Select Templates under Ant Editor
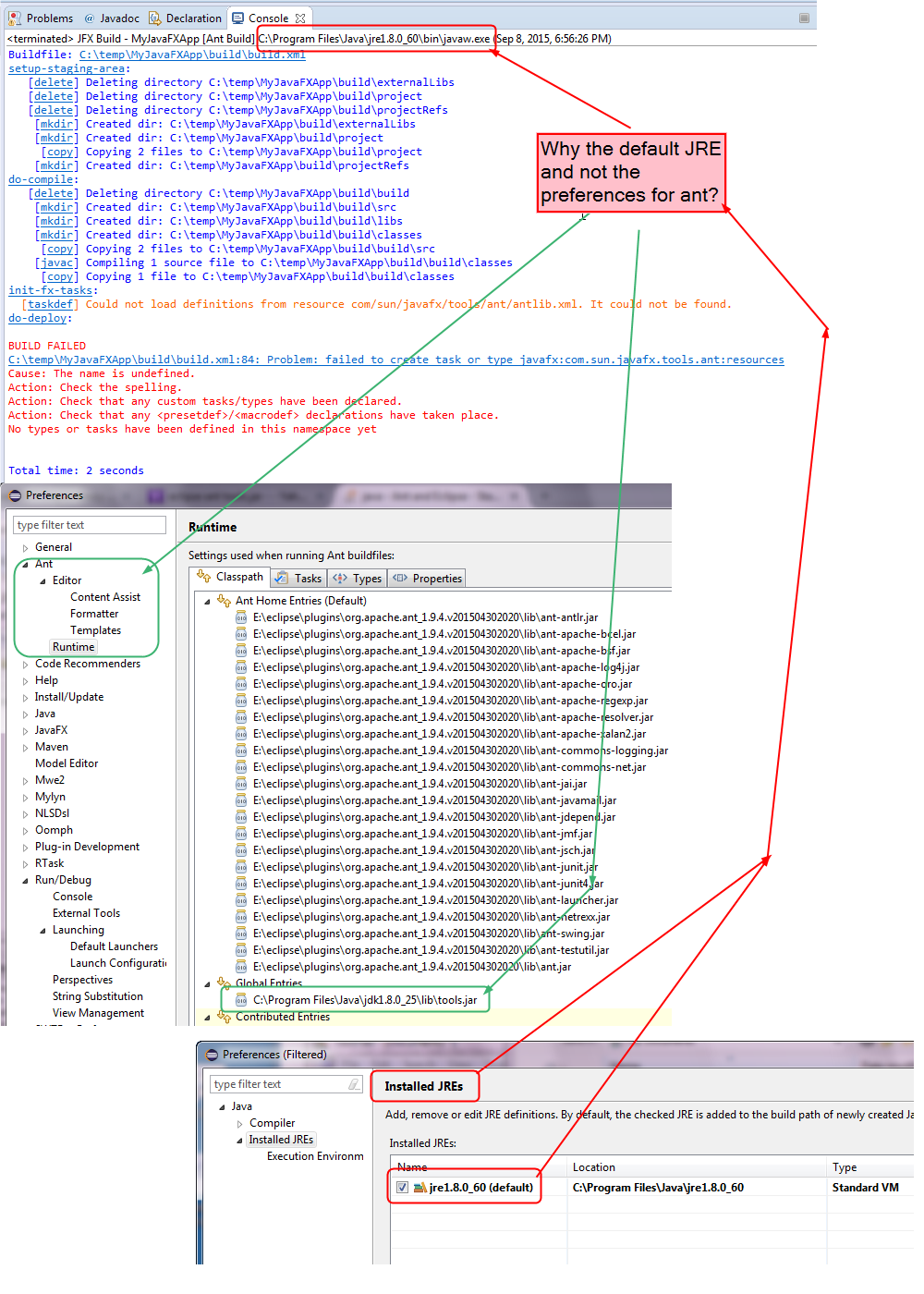Viewport: 924px width, 1294px height. (95, 630)
